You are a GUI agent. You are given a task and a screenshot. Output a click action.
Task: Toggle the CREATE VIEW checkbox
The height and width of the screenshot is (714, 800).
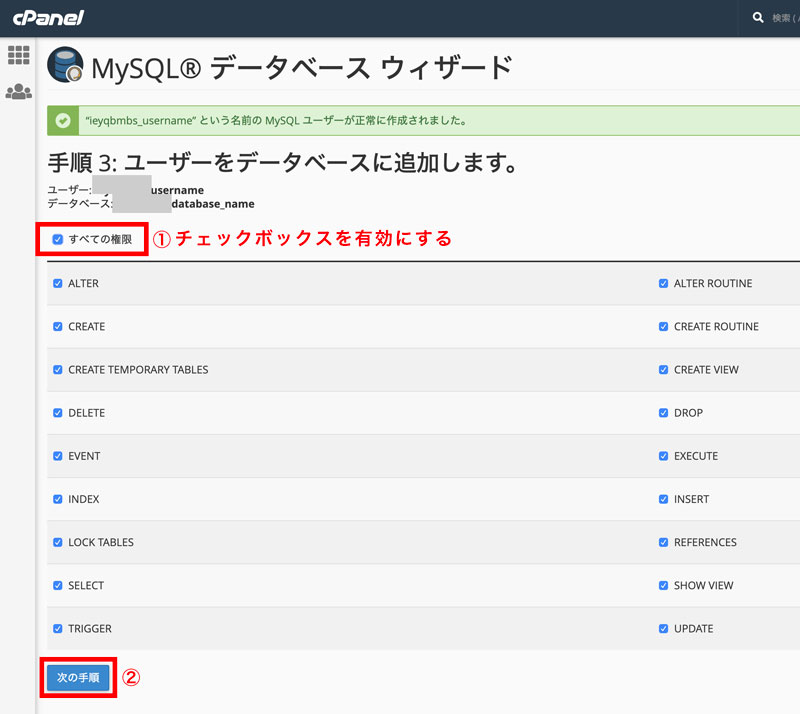pyautogui.click(x=663, y=370)
